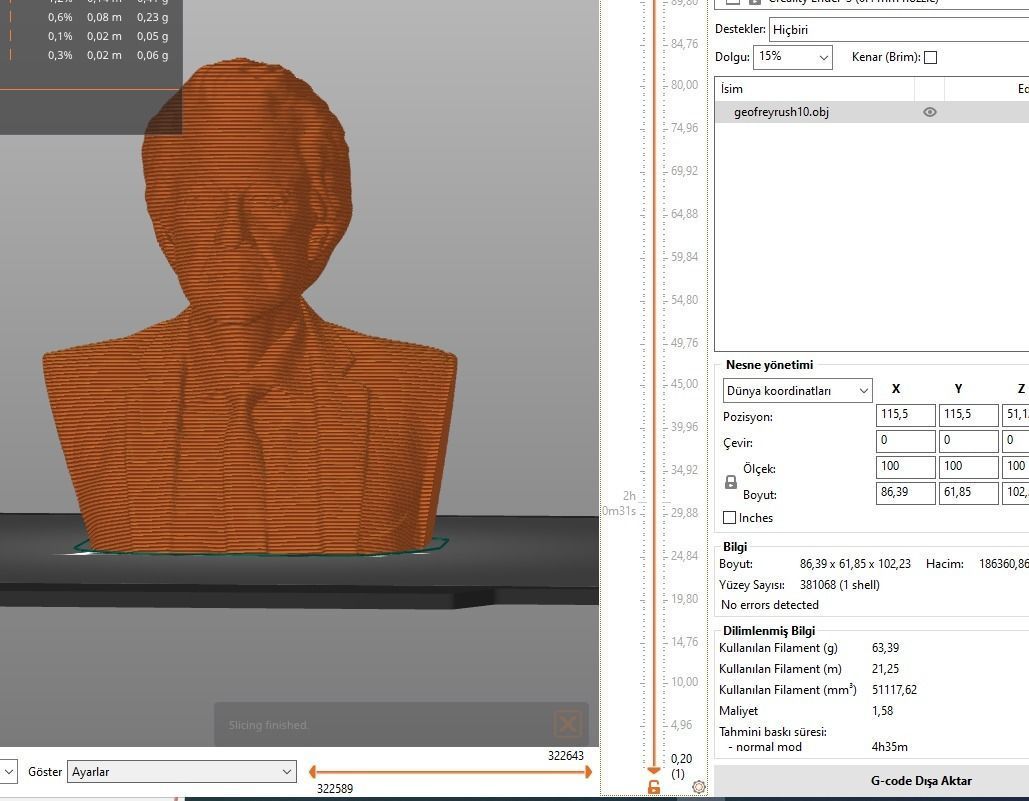The height and width of the screenshot is (801, 1029).
Task: Click the Ölçek Z scale field
Action: click(1015, 467)
